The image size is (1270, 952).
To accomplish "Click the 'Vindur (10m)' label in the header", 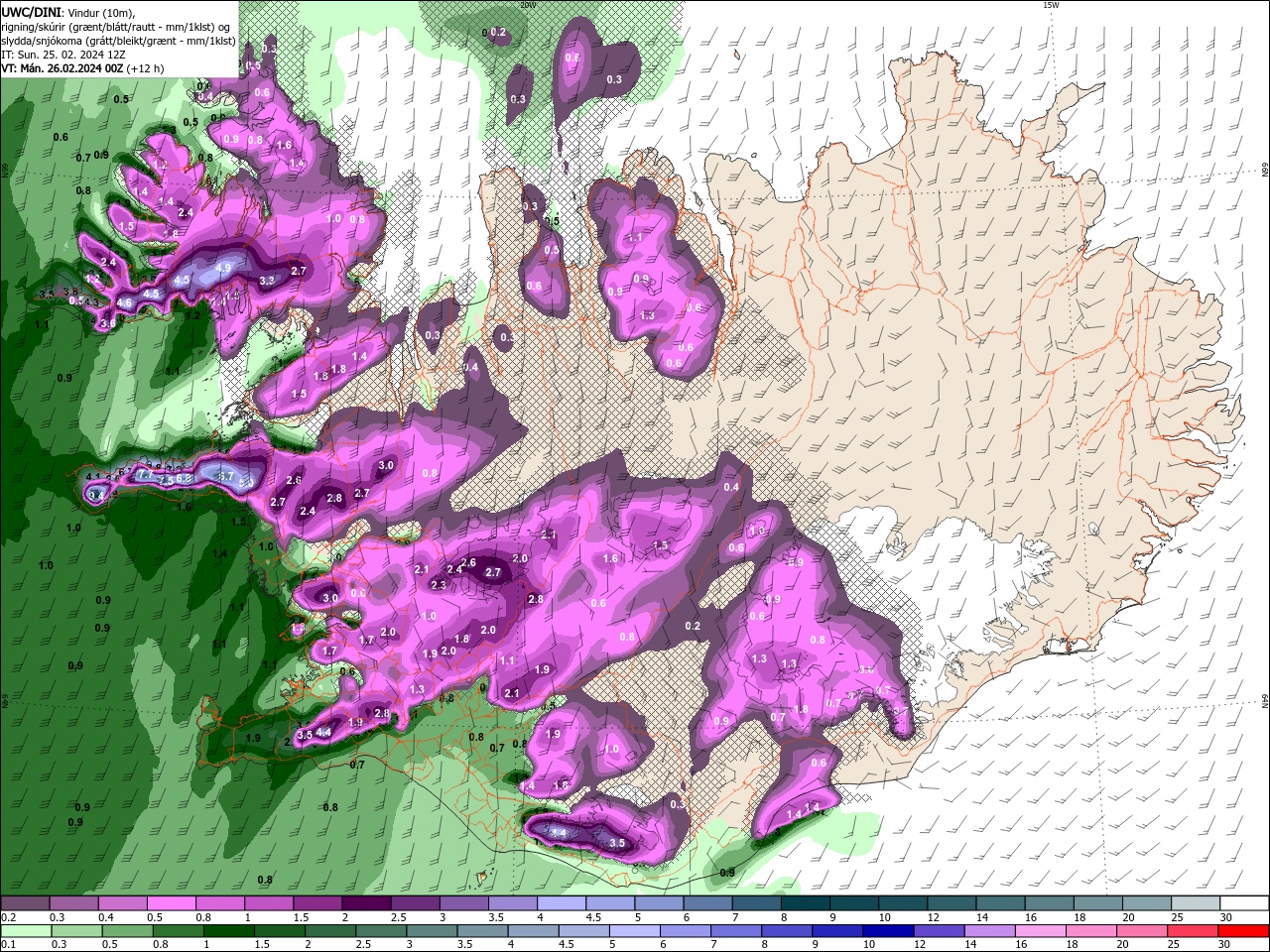I will (x=100, y=12).
